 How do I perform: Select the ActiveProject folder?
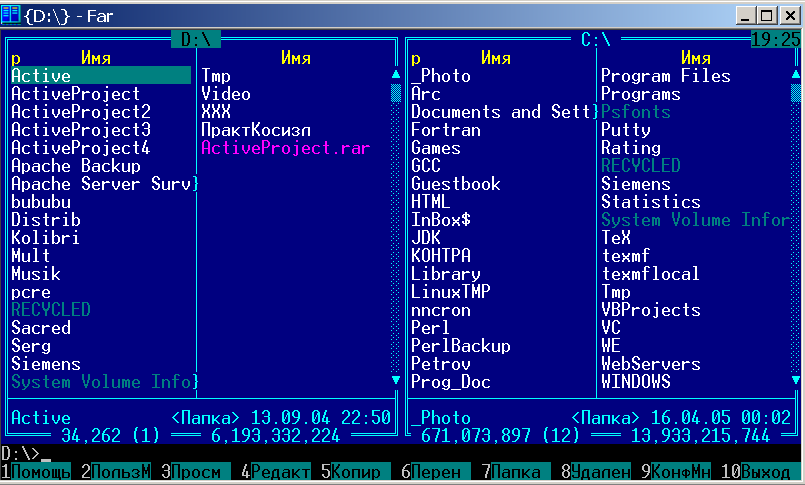point(75,94)
